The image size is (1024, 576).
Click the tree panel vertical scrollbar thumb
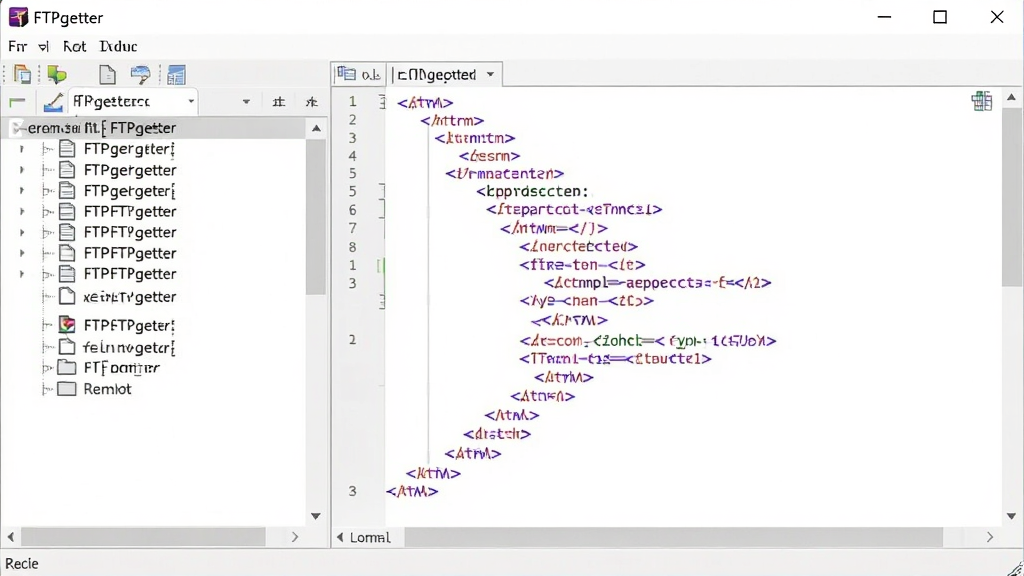(316, 216)
